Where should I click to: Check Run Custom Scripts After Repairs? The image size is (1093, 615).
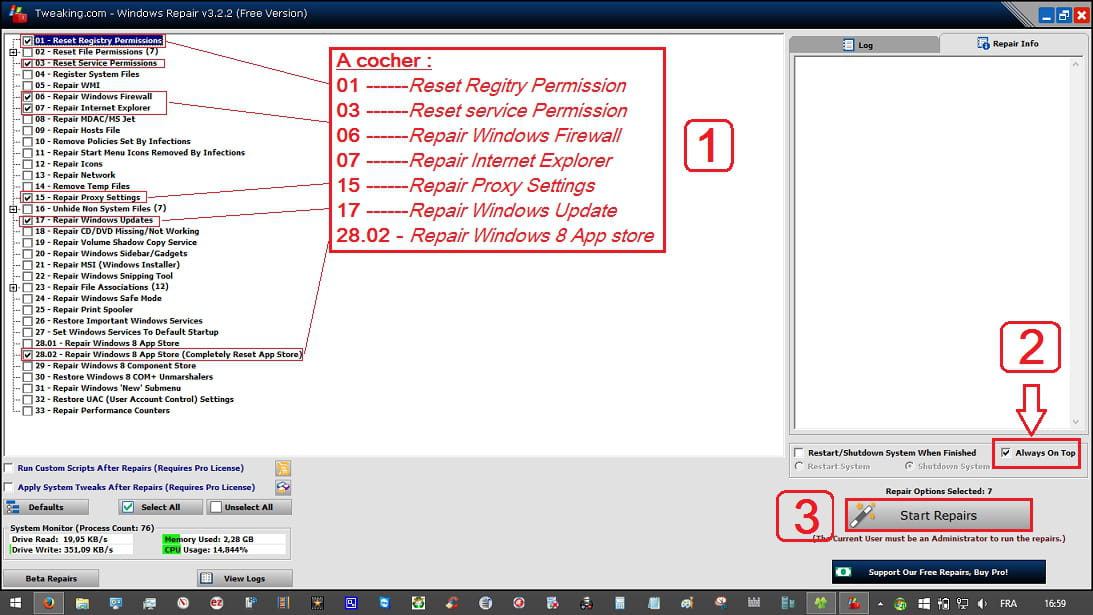9,468
